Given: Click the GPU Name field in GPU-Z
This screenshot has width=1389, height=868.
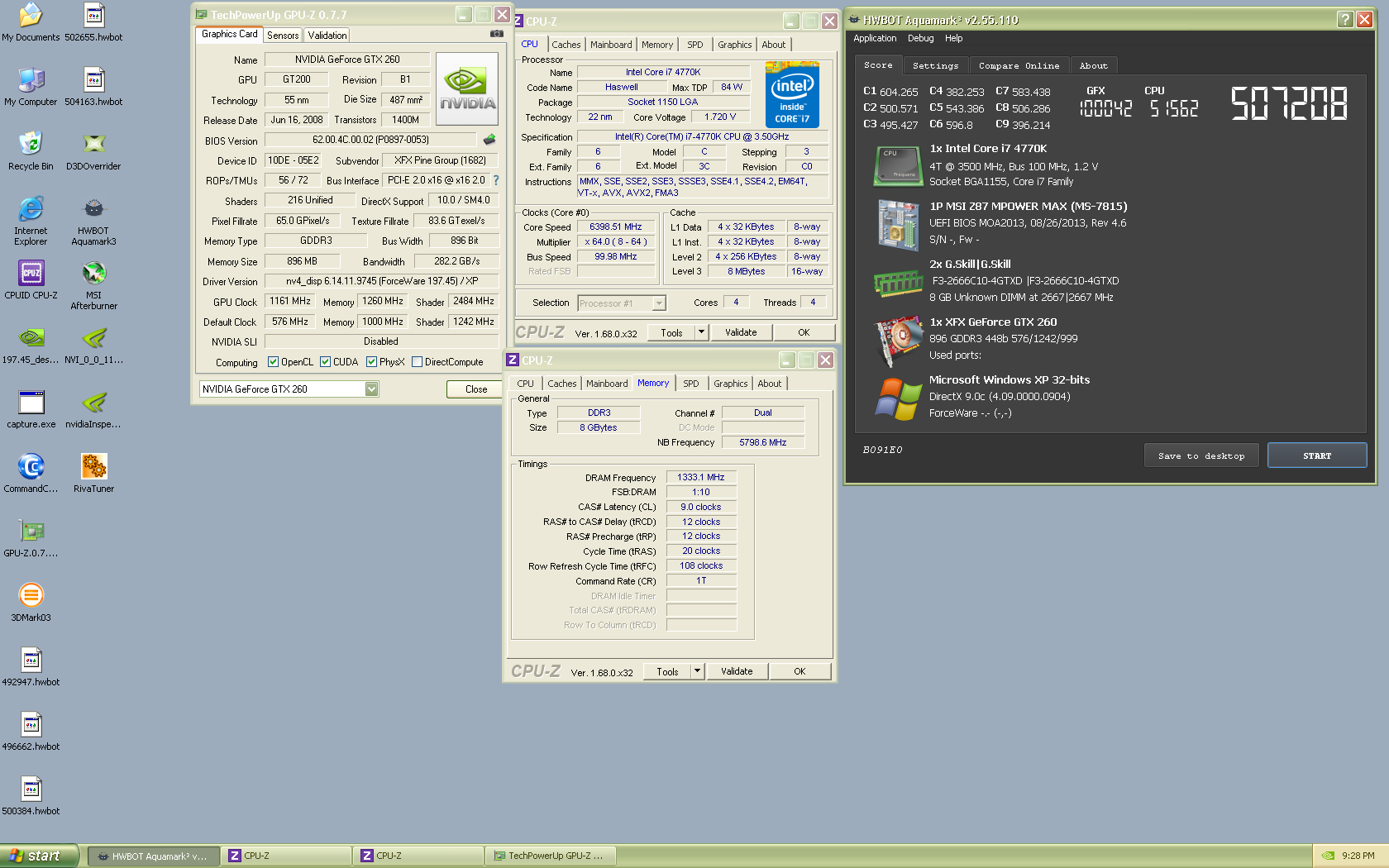Looking at the screenshot, I should click(x=347, y=60).
